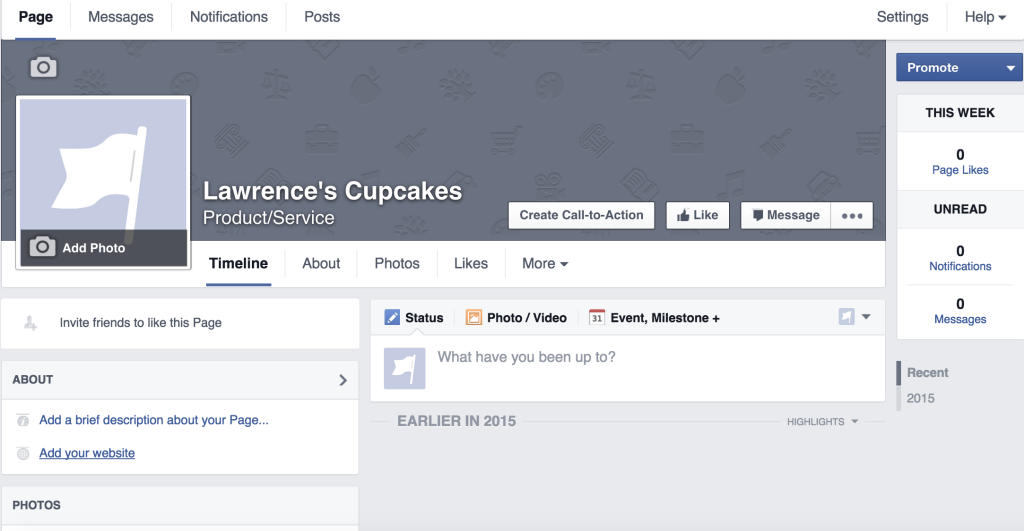Open the About tab

321,263
